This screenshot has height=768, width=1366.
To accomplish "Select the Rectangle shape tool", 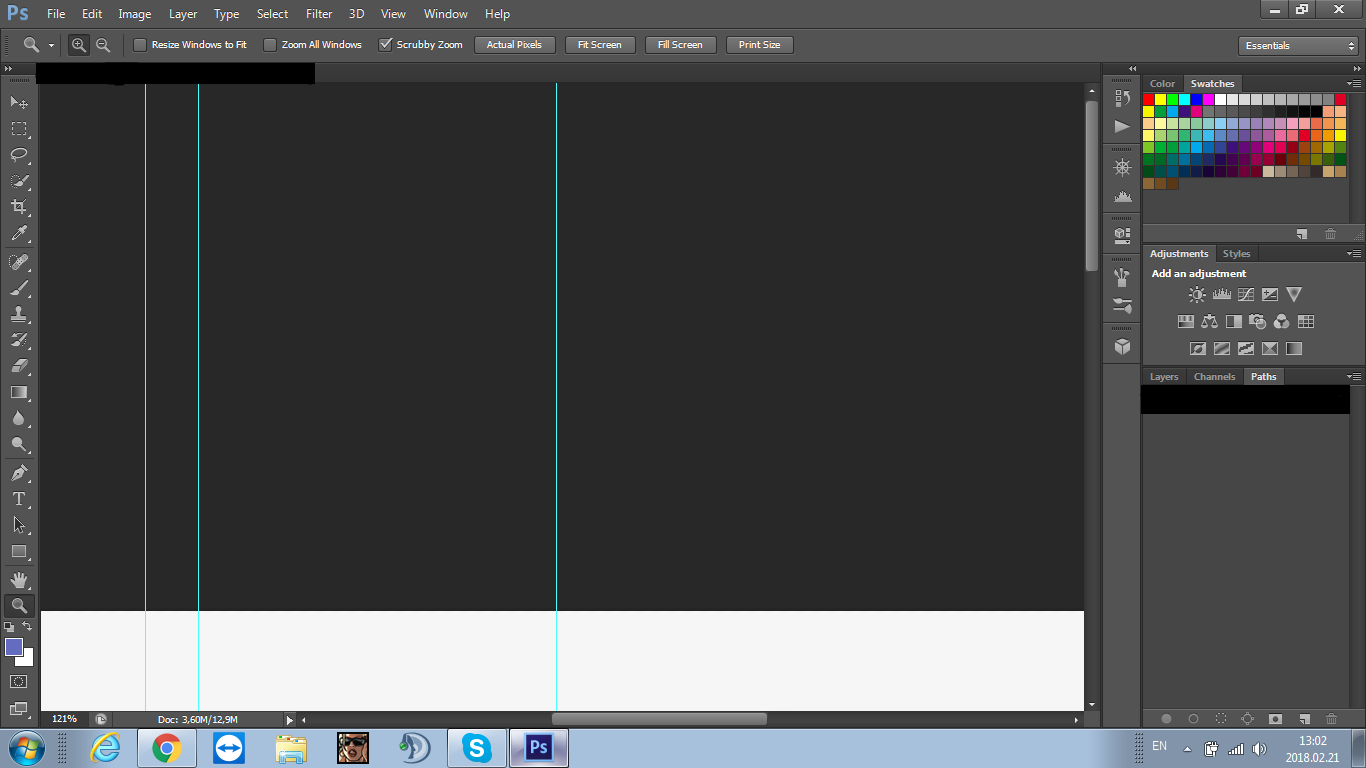I will point(19,551).
